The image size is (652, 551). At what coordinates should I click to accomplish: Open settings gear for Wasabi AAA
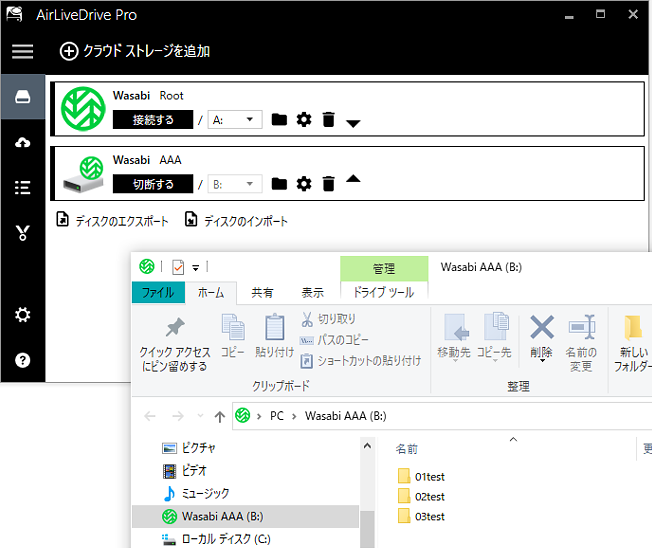coord(304,184)
